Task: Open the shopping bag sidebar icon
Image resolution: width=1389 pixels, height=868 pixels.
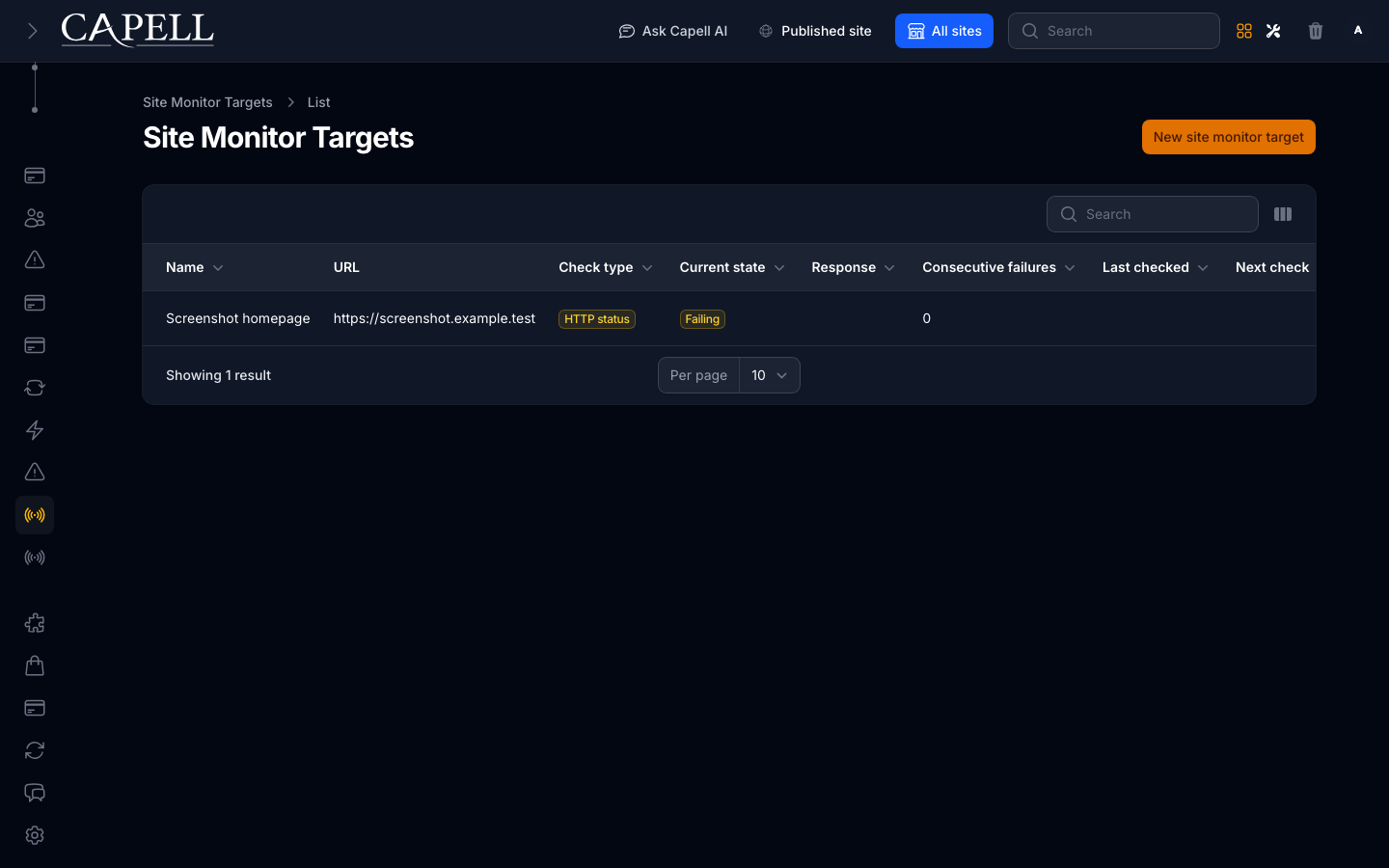Action: click(x=35, y=665)
